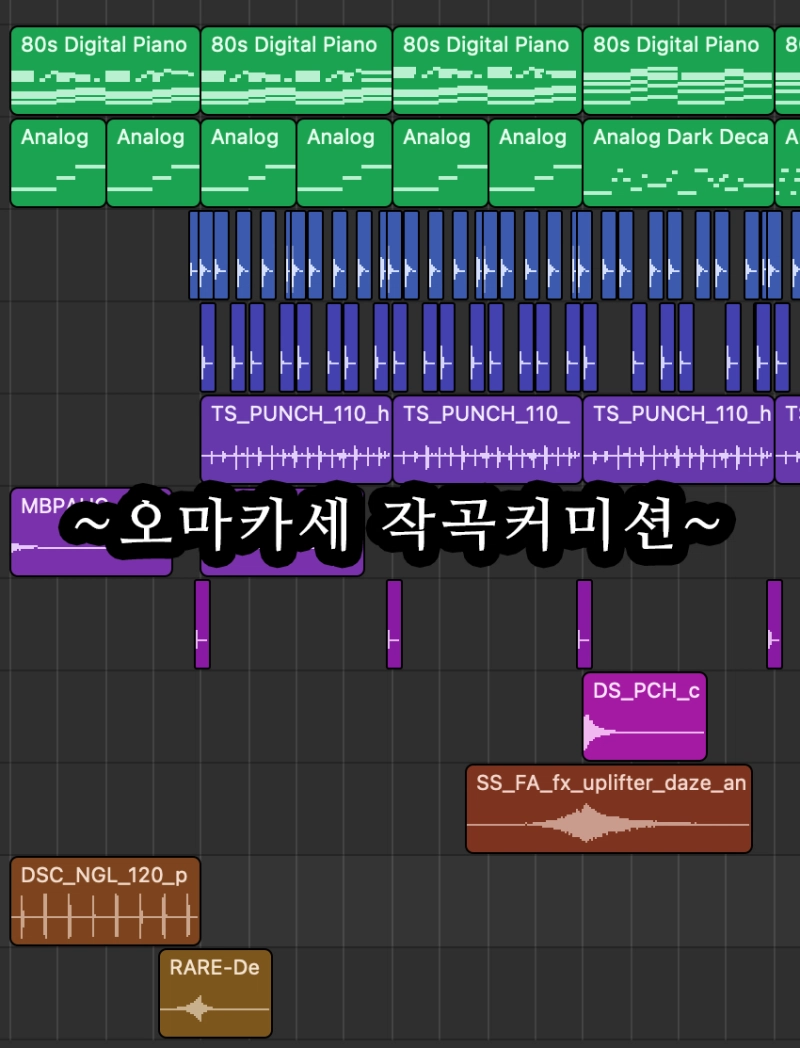Image resolution: width=800 pixels, height=1048 pixels.
Task: Select the DS_PCH_c audio region
Action: coord(644,716)
